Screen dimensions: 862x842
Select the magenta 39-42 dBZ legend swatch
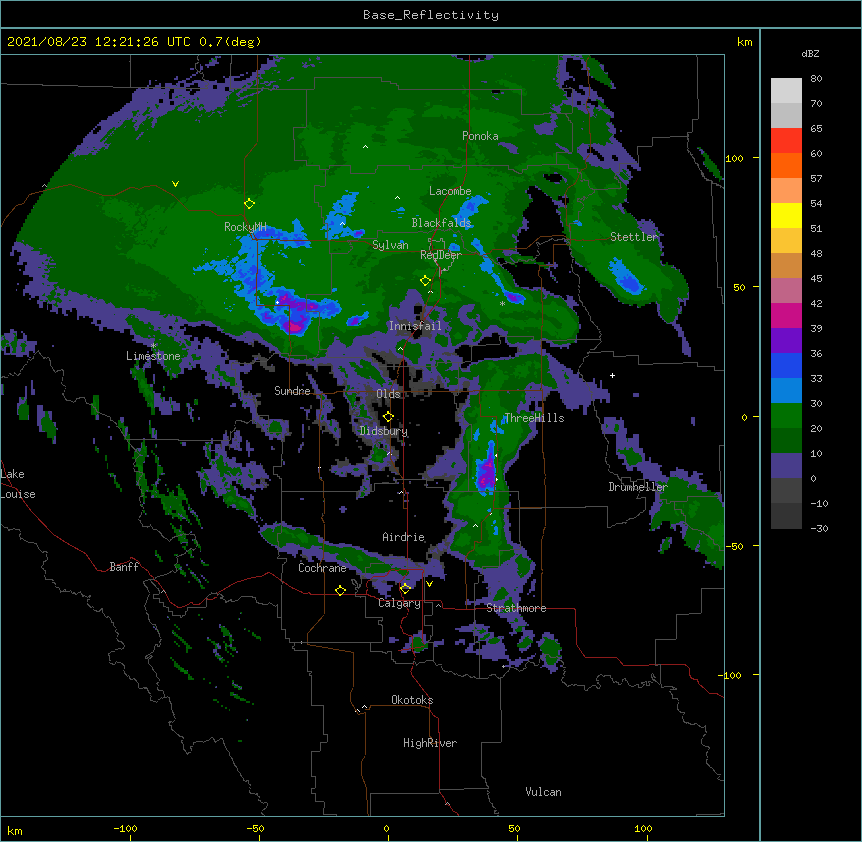[x=786, y=315]
